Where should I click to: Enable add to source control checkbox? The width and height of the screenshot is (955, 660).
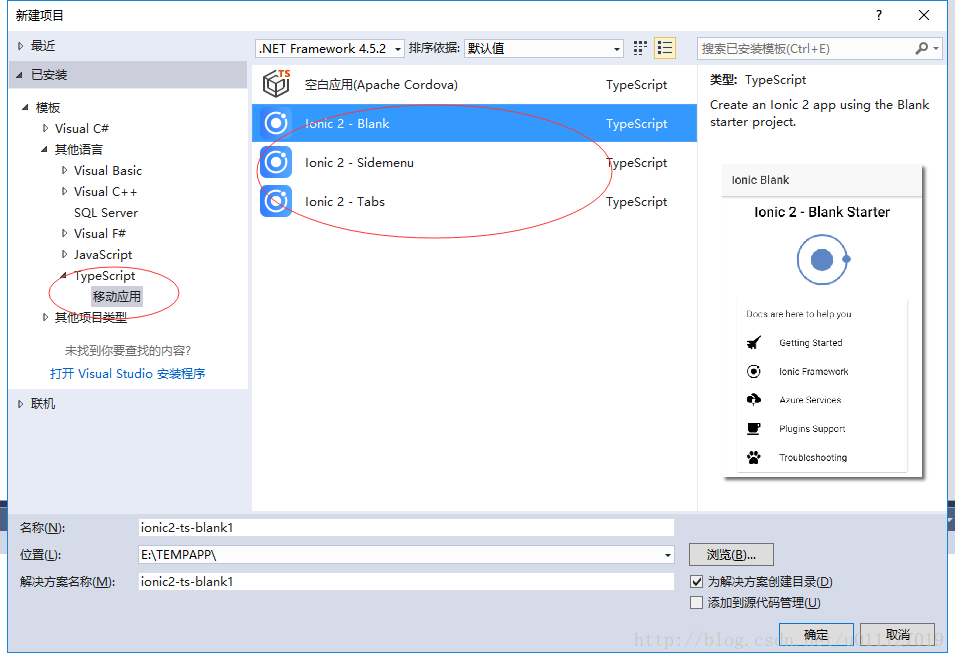696,603
